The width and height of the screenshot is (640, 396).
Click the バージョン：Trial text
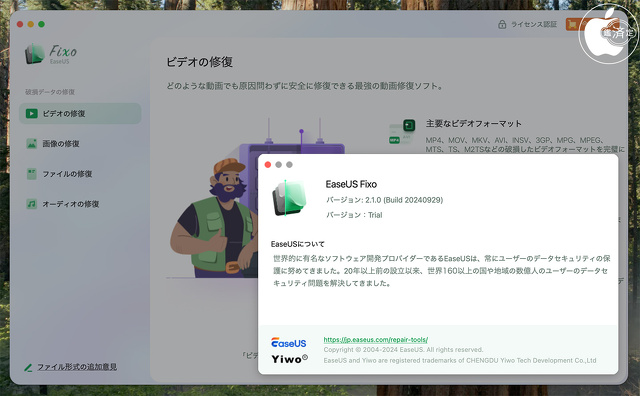tap(354, 215)
